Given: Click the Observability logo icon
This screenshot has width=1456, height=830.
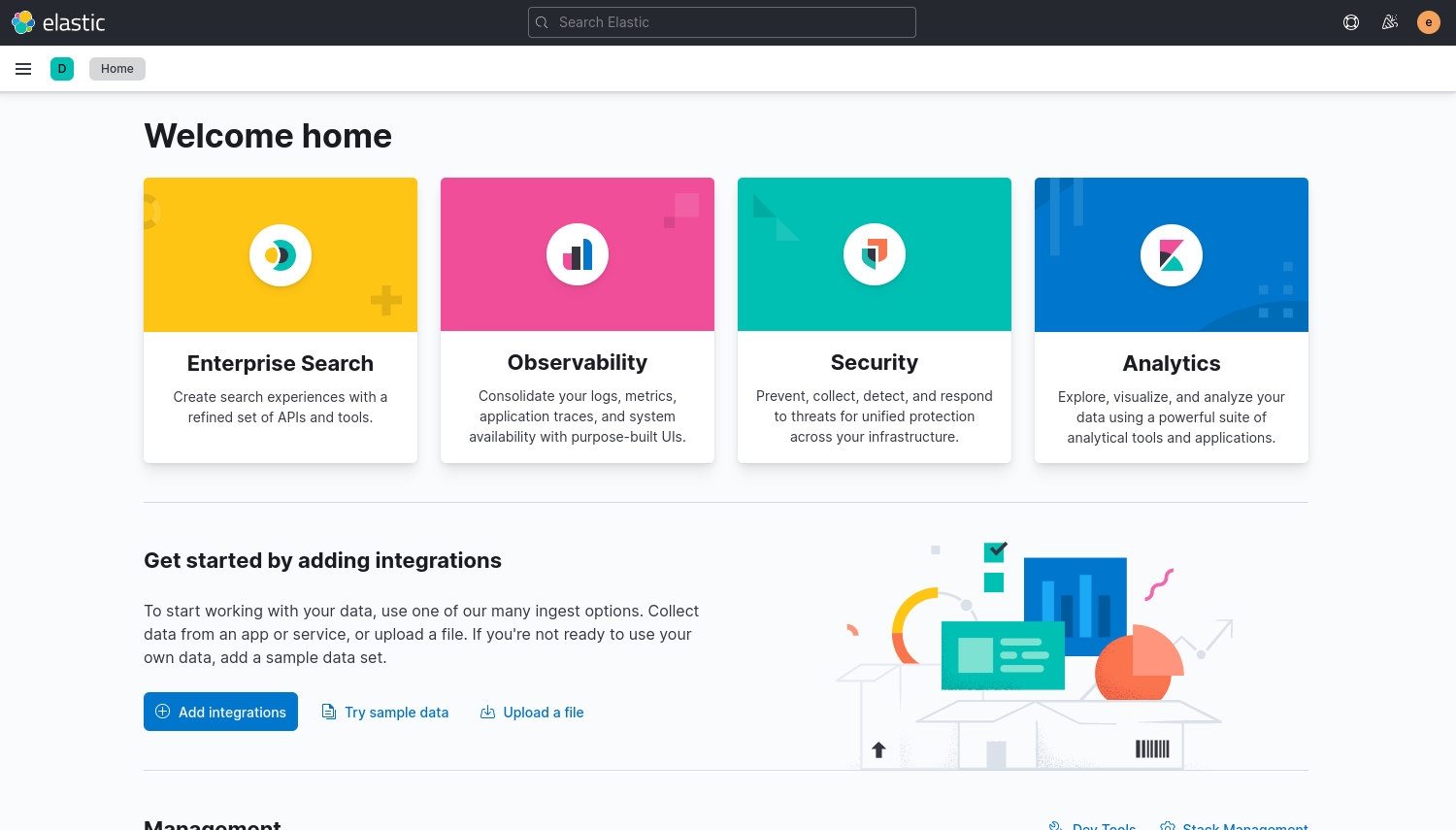Looking at the screenshot, I should click(578, 255).
